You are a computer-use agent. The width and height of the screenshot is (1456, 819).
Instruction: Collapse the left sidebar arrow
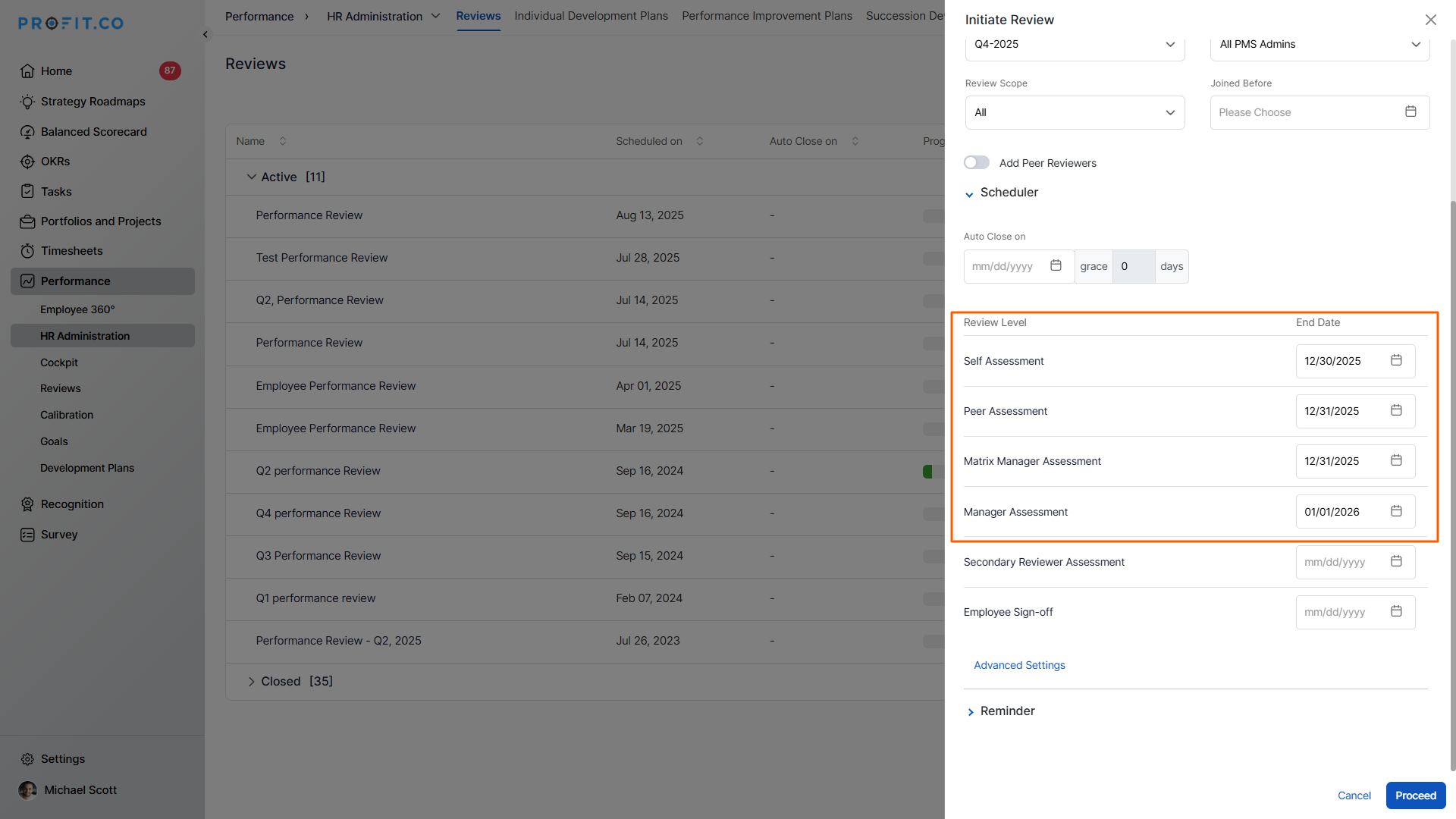click(x=206, y=35)
